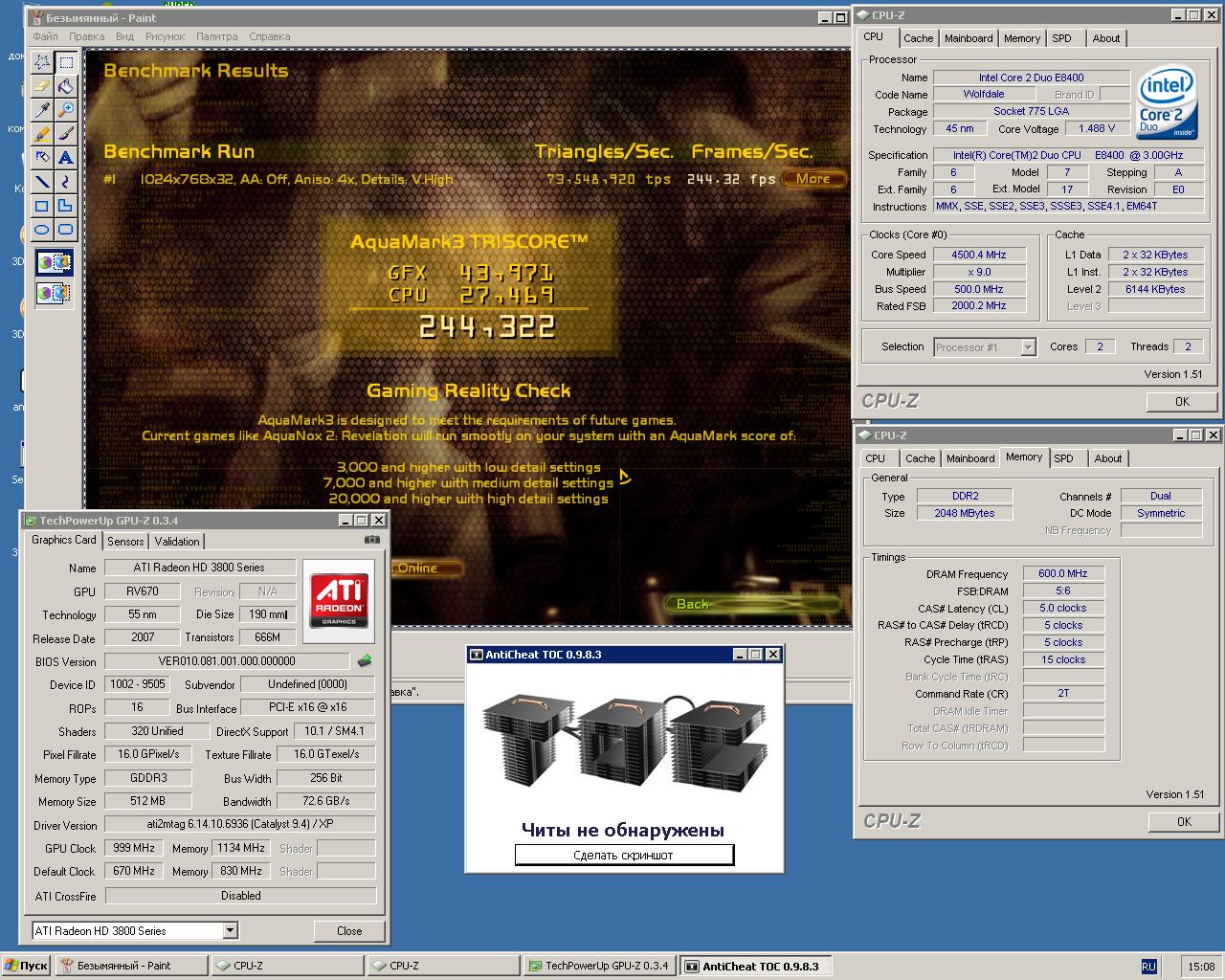The image size is (1225, 980).
Task: Switch to Sensors tab in GPU-Z
Action: click(125, 542)
